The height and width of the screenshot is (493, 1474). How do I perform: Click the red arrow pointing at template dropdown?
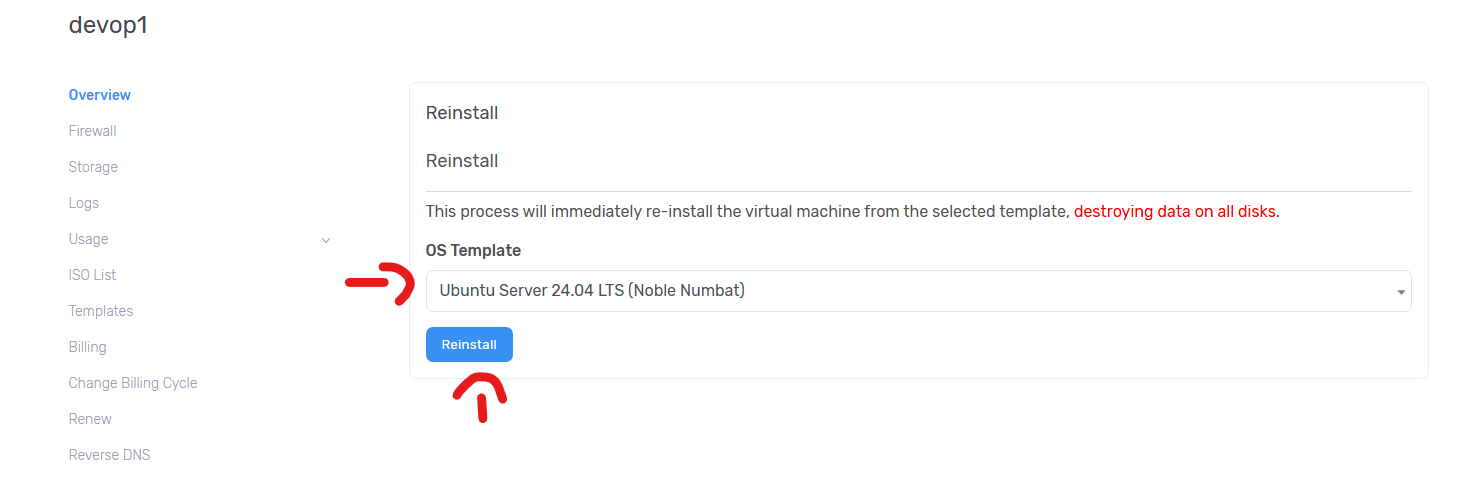pyautogui.click(x=380, y=284)
